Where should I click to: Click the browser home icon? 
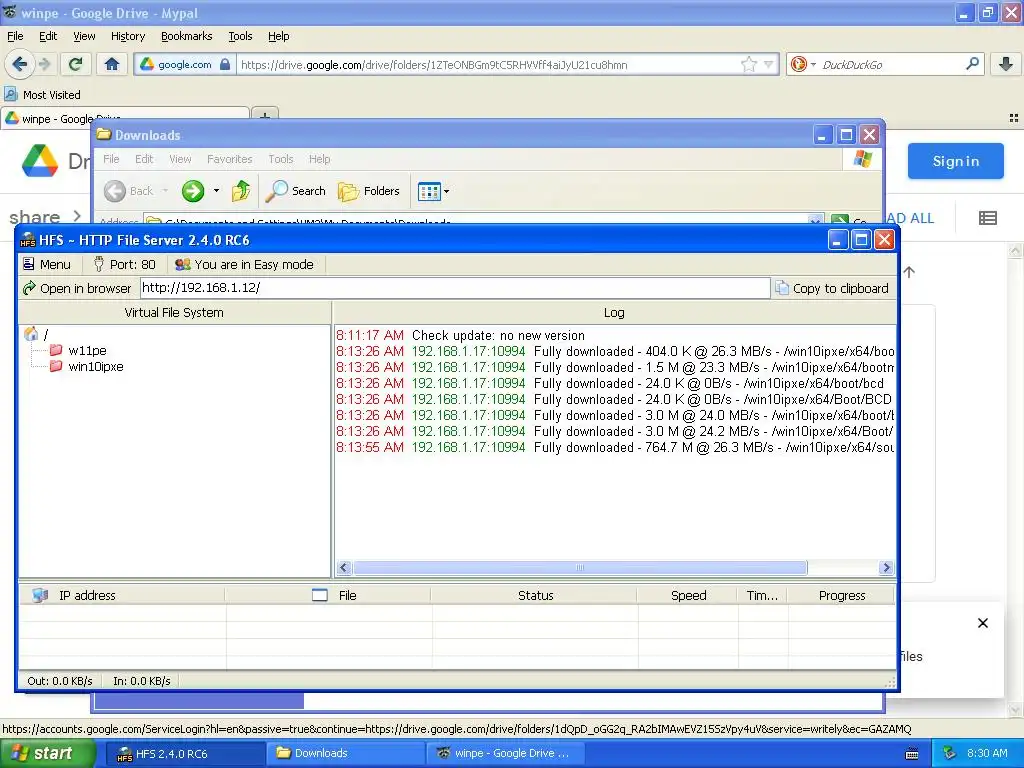(x=112, y=64)
